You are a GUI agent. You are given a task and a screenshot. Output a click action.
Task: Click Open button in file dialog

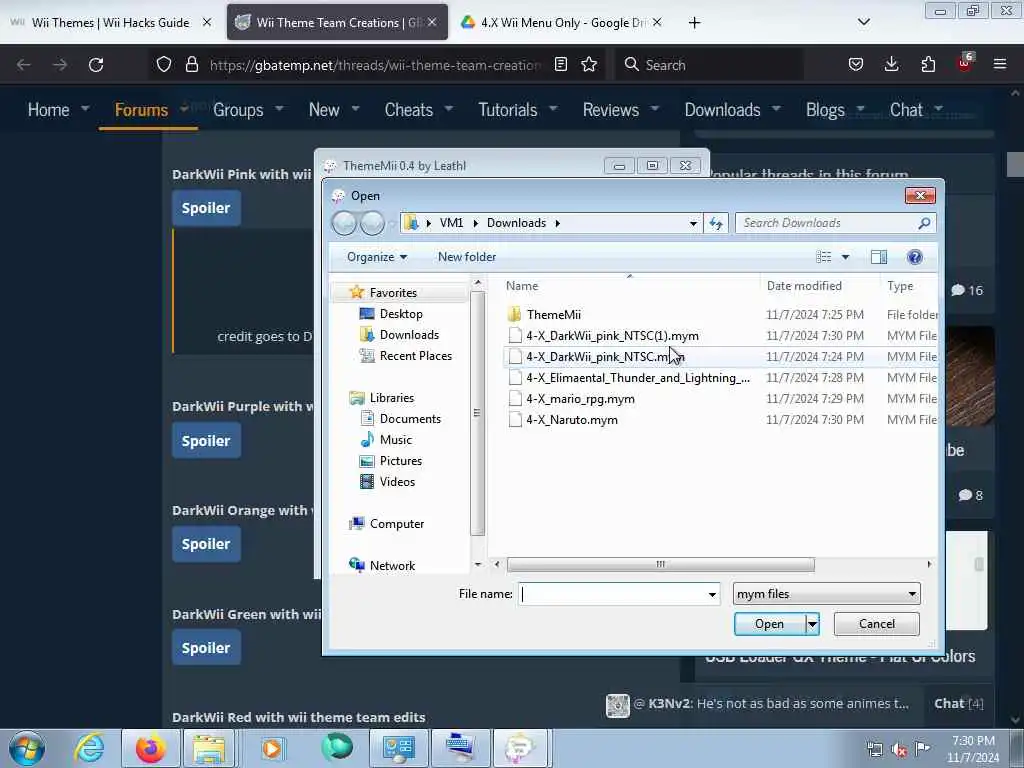coord(769,624)
